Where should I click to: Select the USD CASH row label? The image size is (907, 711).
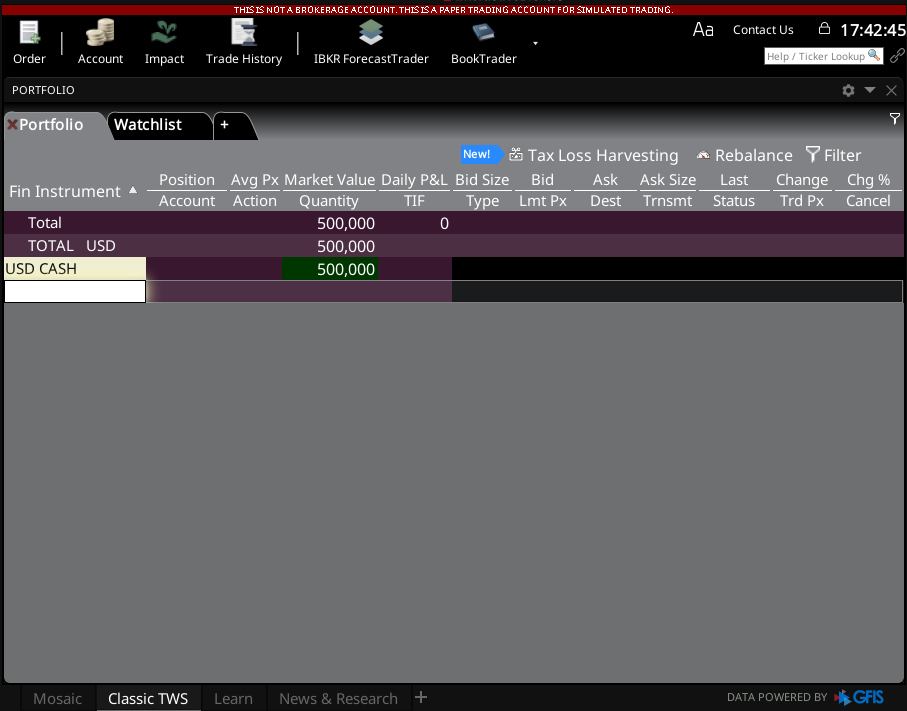(75, 269)
